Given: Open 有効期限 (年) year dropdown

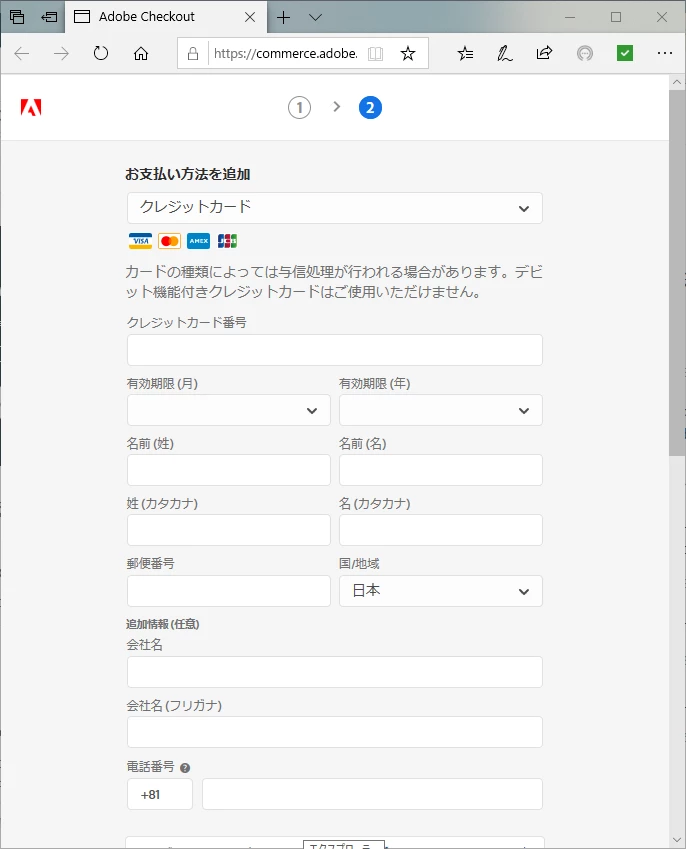Looking at the screenshot, I should (x=441, y=410).
